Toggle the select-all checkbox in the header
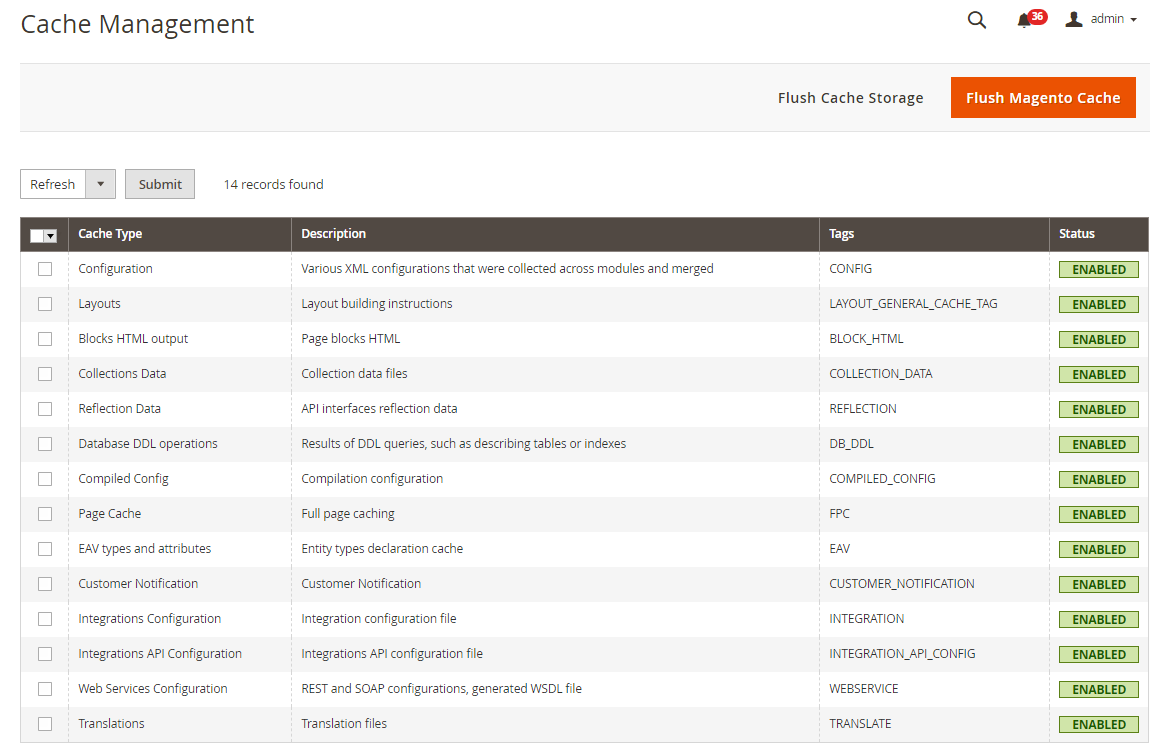This screenshot has width=1169, height=756. point(37,234)
